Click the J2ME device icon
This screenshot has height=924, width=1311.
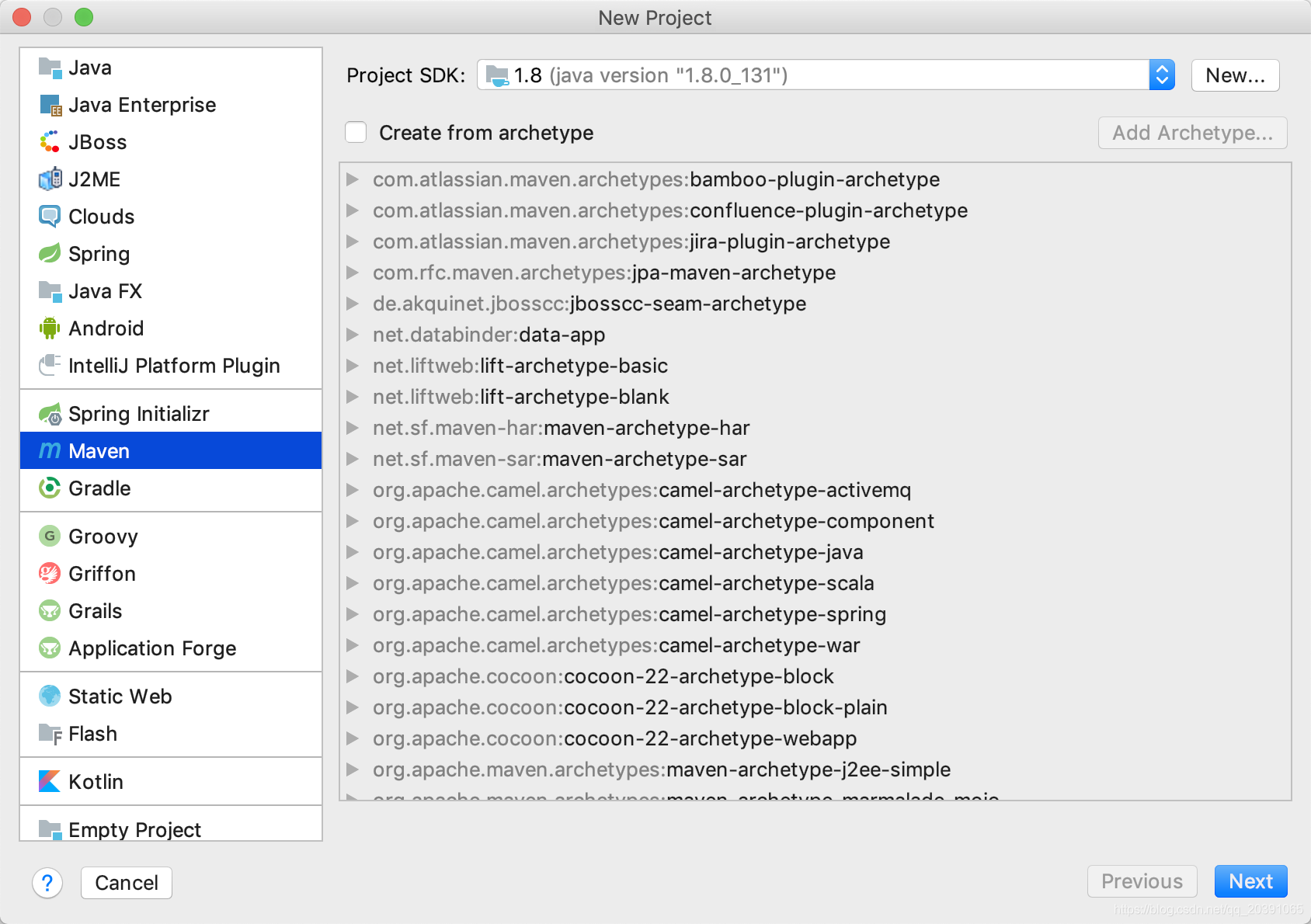click(50, 179)
